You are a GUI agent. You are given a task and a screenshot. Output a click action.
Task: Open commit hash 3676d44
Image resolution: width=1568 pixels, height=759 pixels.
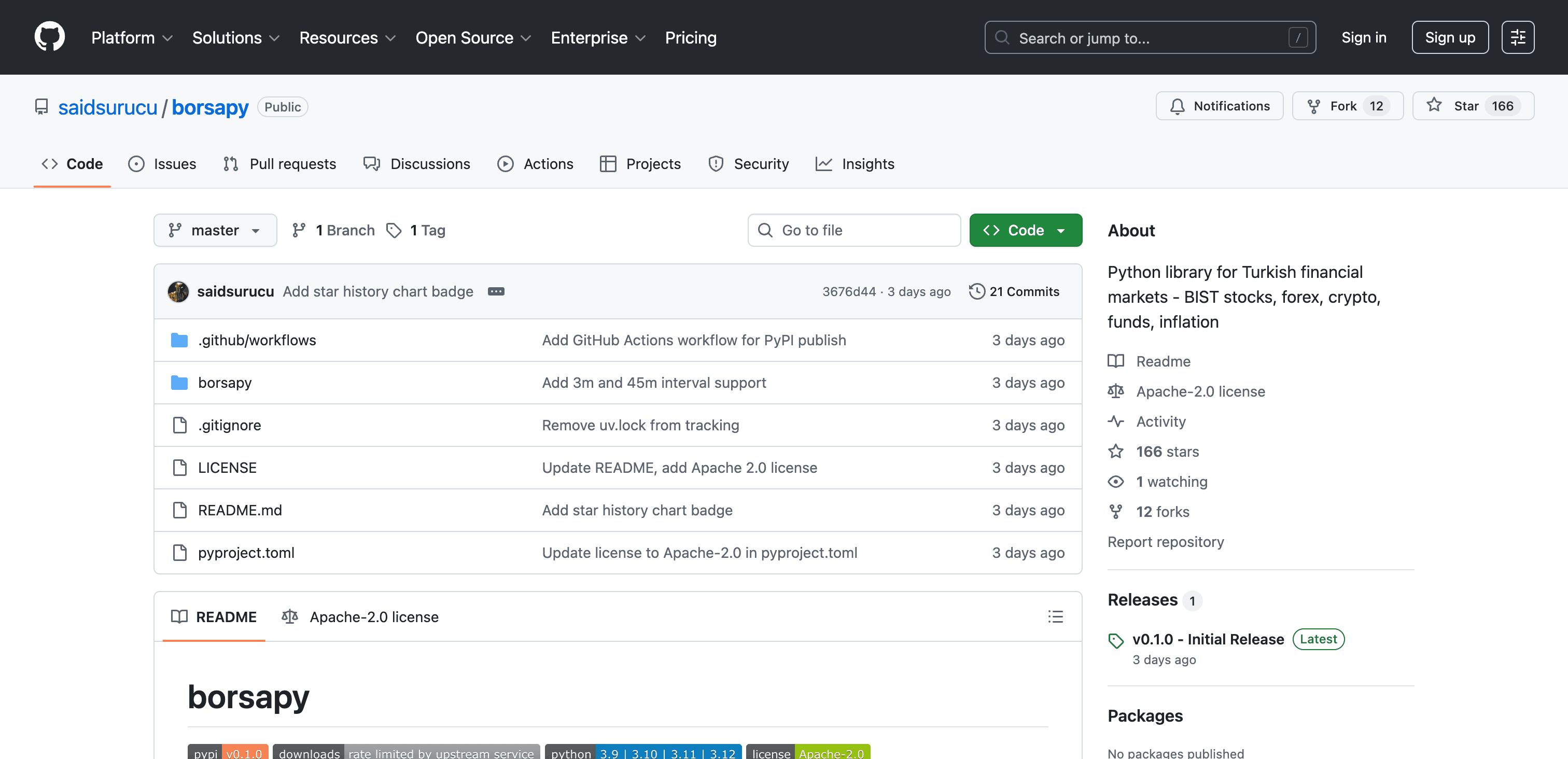pos(849,291)
